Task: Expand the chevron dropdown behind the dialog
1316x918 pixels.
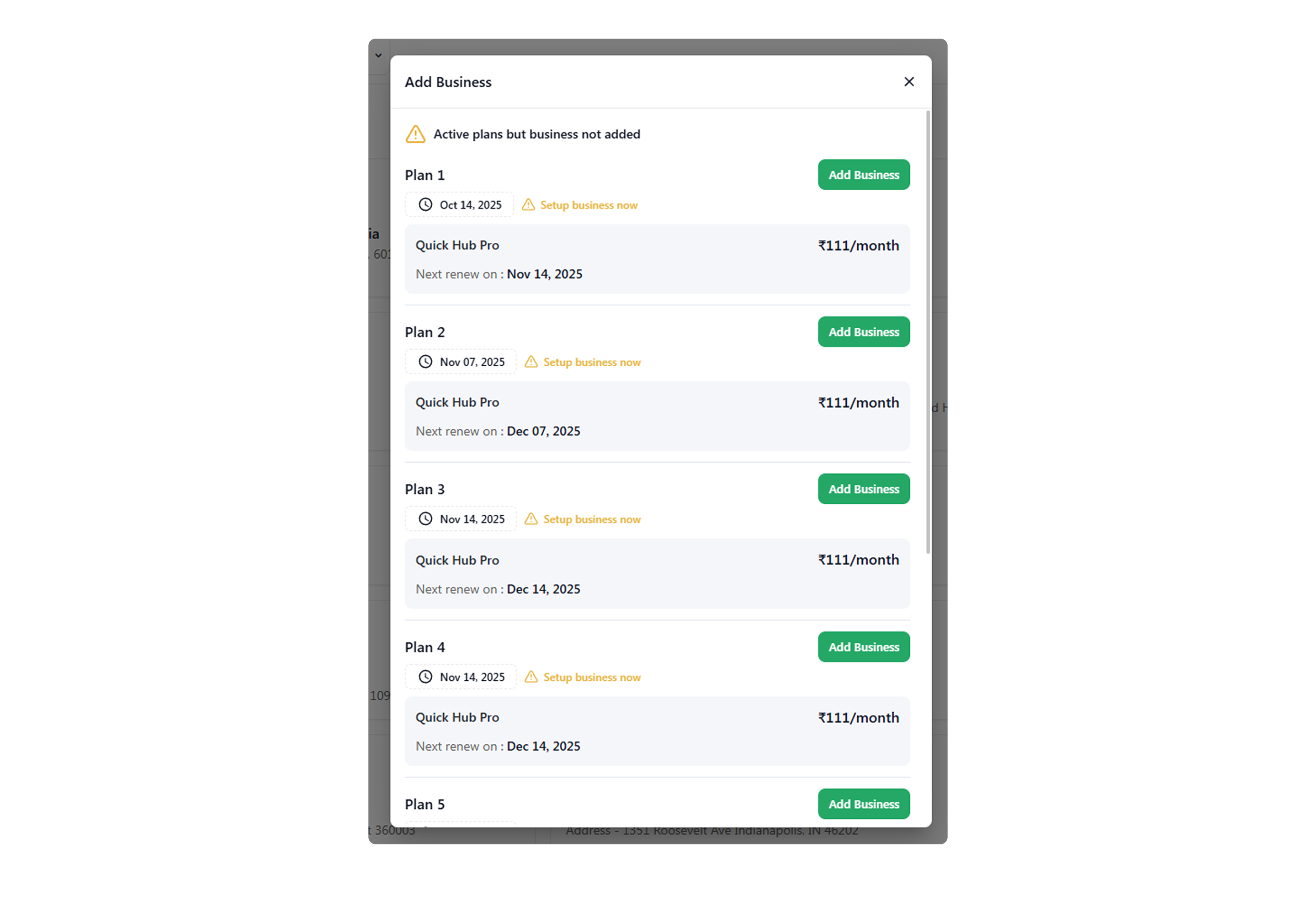Action: (378, 56)
